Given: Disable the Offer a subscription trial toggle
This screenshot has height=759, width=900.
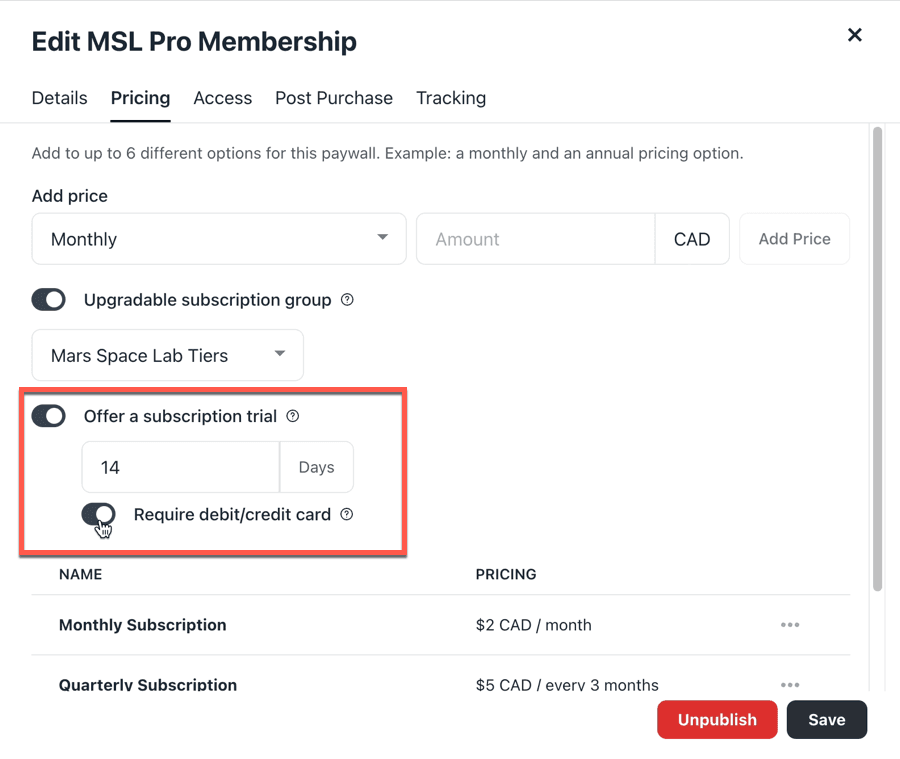Looking at the screenshot, I should tap(49, 416).
